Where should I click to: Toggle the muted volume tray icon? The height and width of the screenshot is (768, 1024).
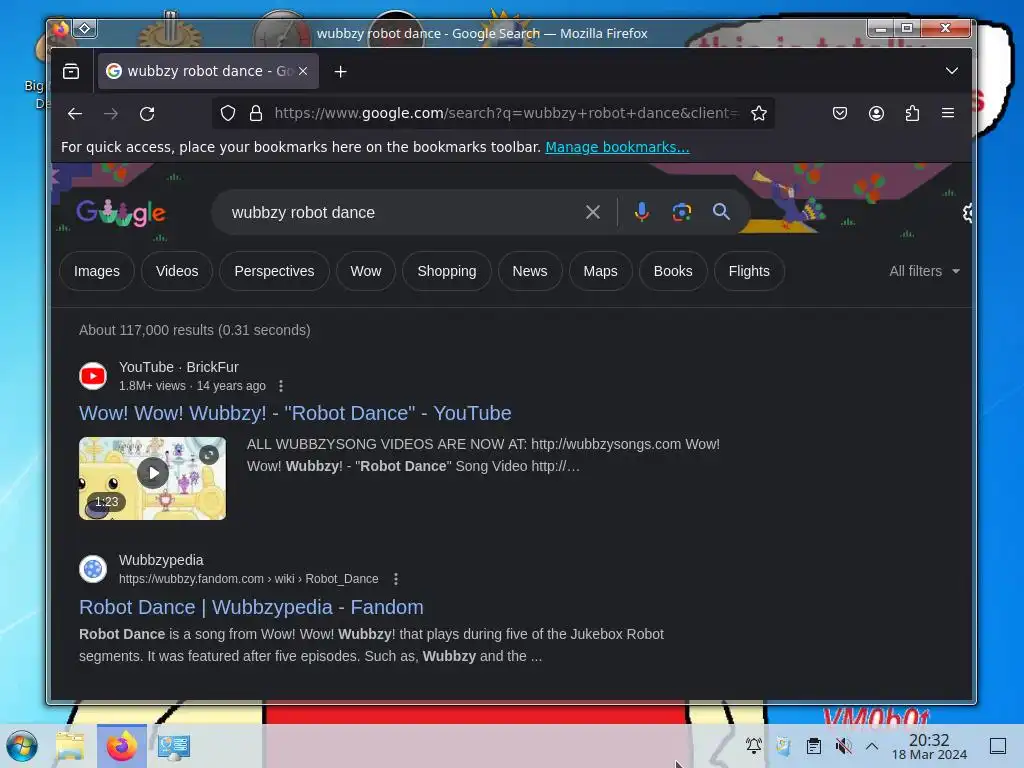[x=843, y=746]
